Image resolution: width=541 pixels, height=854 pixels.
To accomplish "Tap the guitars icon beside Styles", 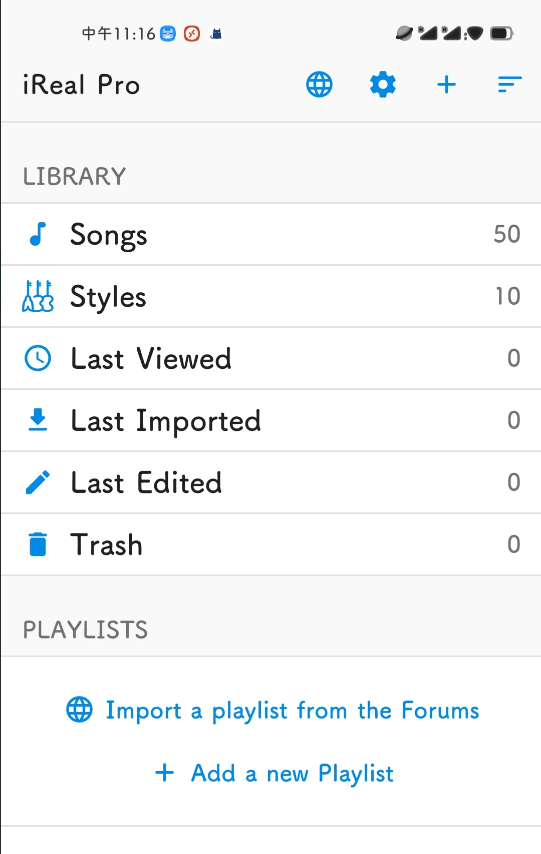I will click(x=38, y=296).
